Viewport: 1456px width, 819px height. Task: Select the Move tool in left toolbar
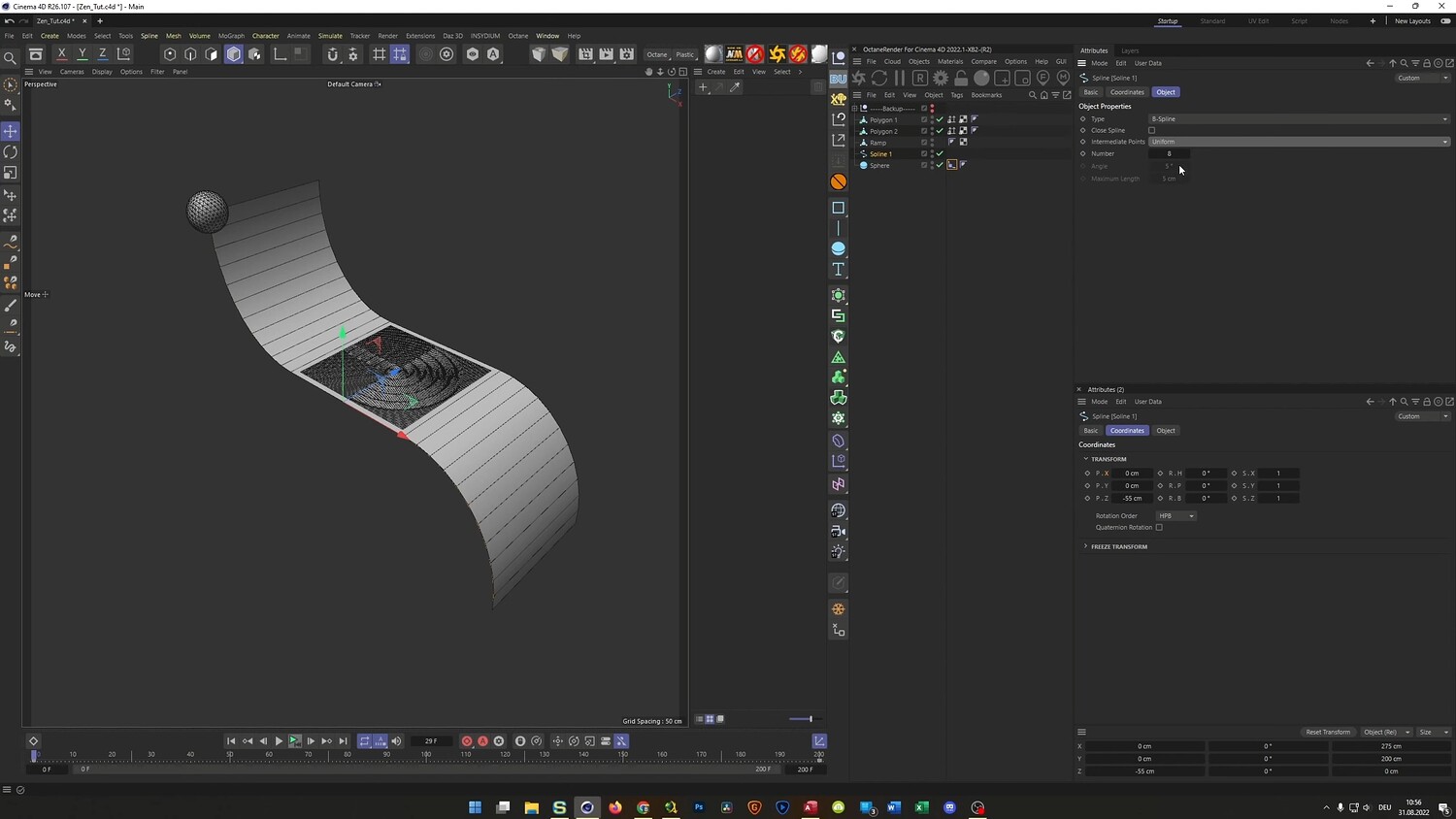11,131
